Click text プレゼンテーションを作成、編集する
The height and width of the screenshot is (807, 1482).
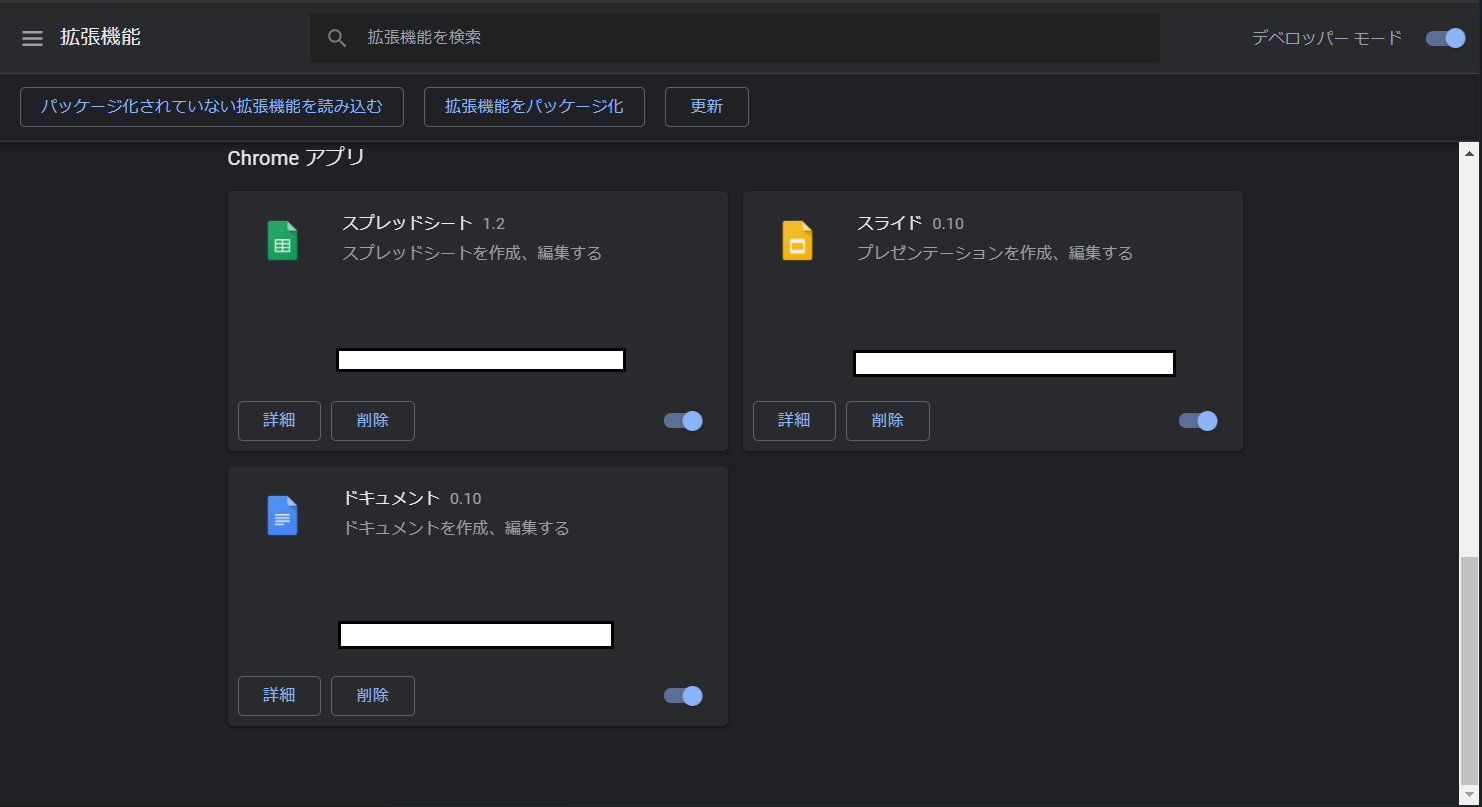(995, 253)
